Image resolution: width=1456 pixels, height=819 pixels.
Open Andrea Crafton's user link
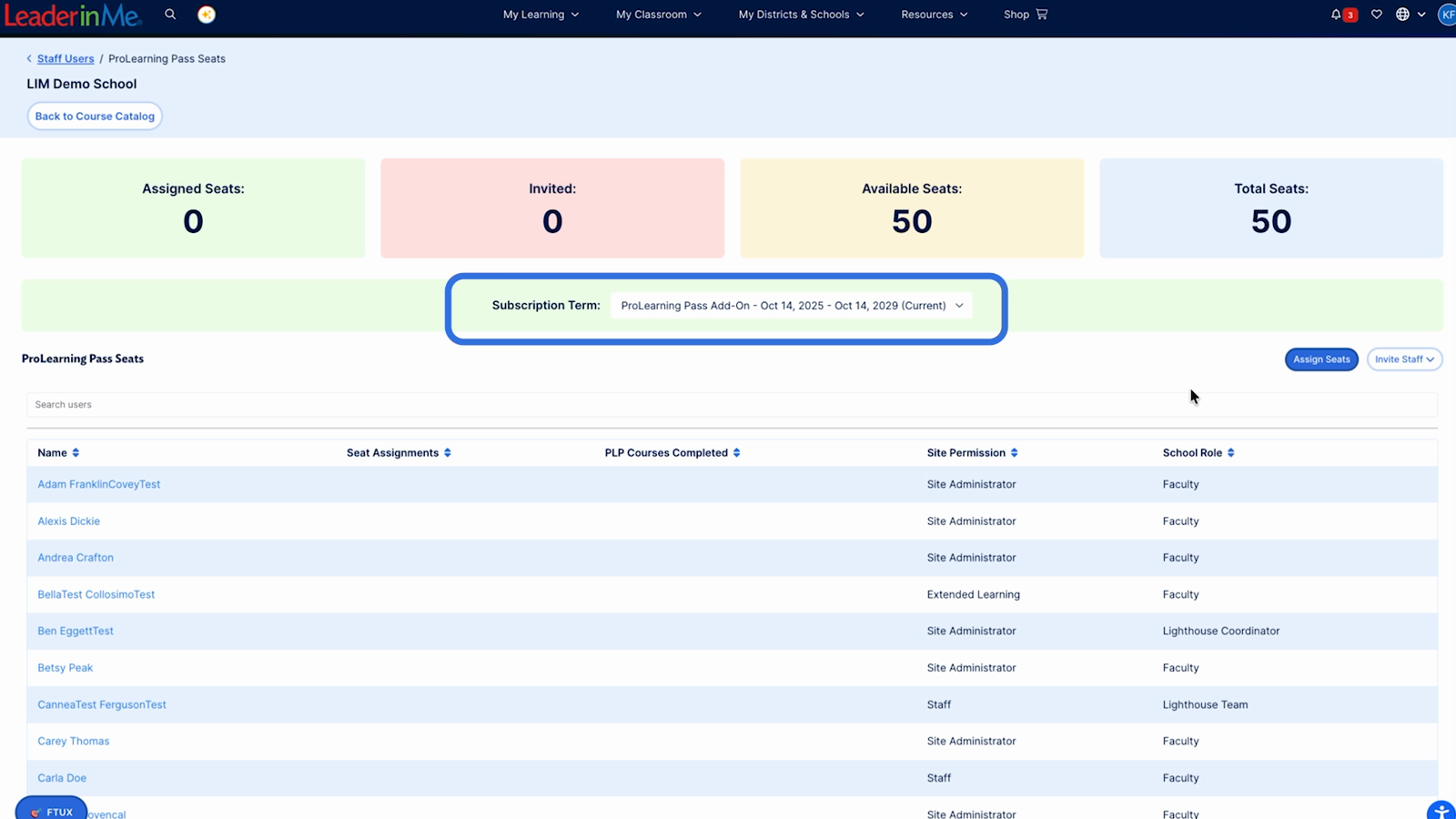(x=76, y=558)
